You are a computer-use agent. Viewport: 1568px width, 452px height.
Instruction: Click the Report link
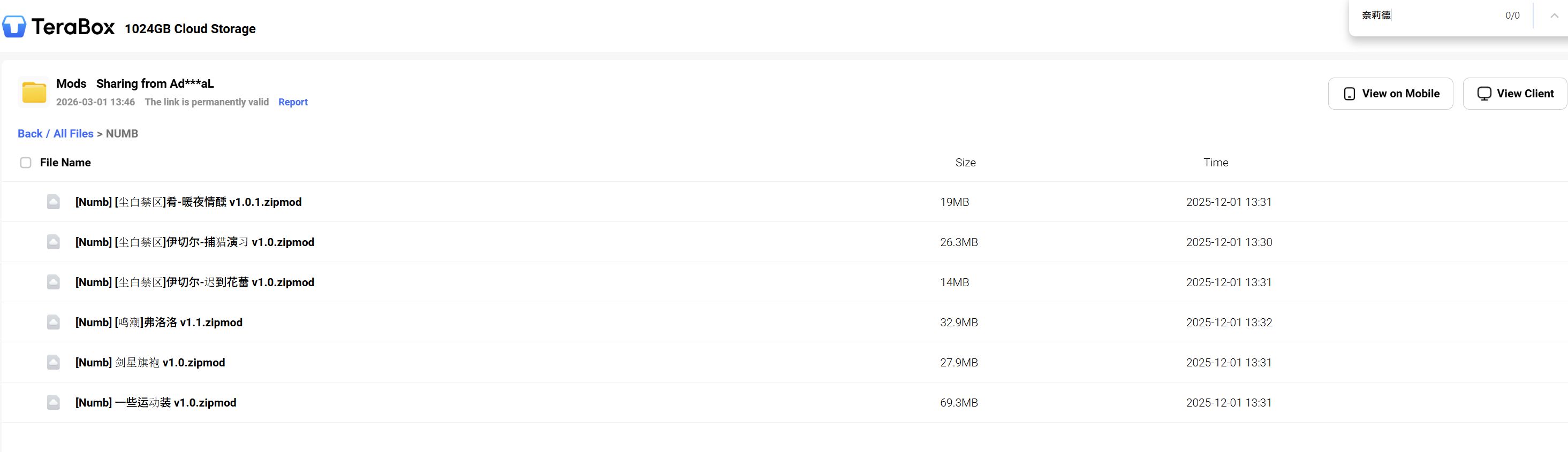point(293,102)
